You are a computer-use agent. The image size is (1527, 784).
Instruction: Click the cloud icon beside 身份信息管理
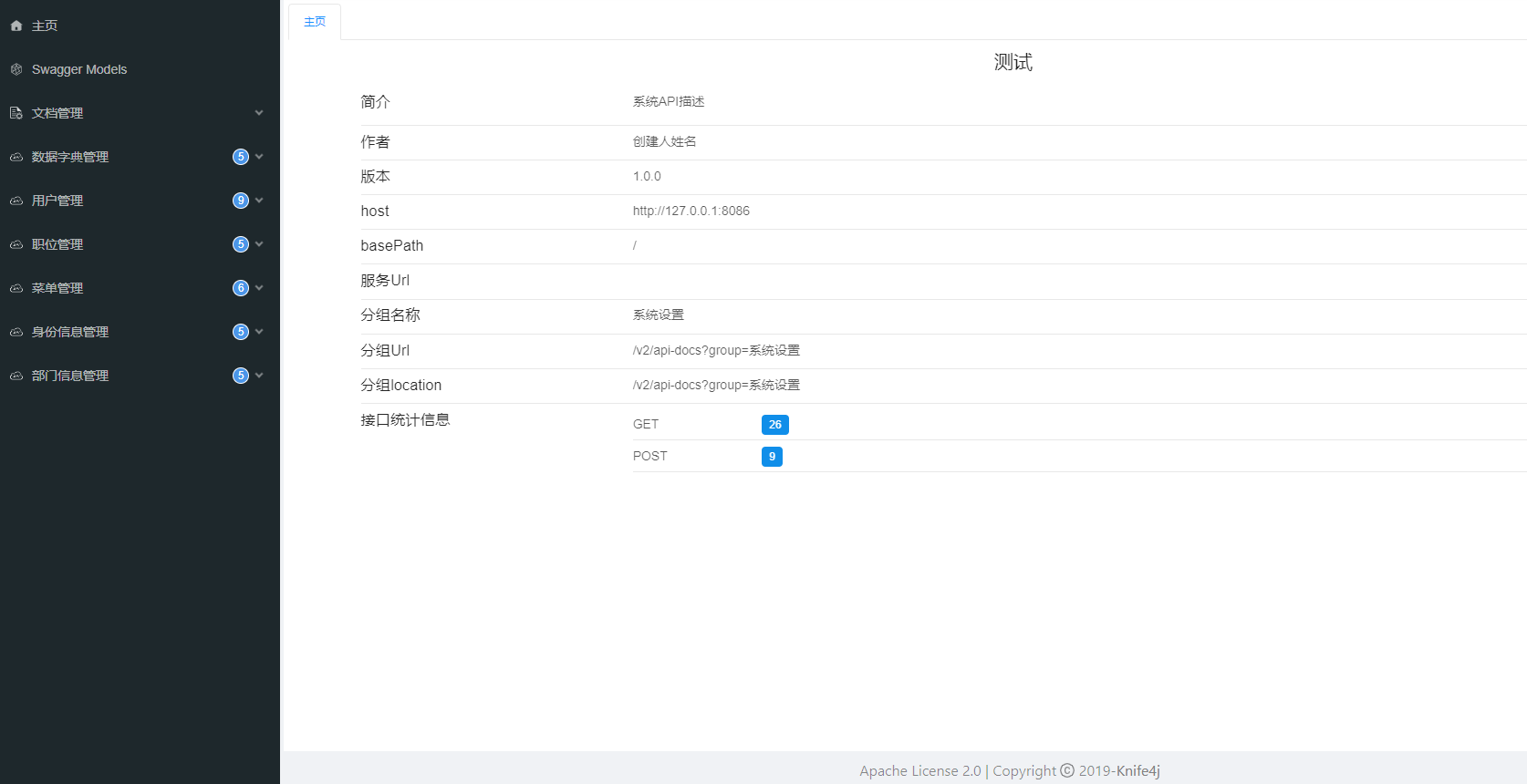pos(16,332)
